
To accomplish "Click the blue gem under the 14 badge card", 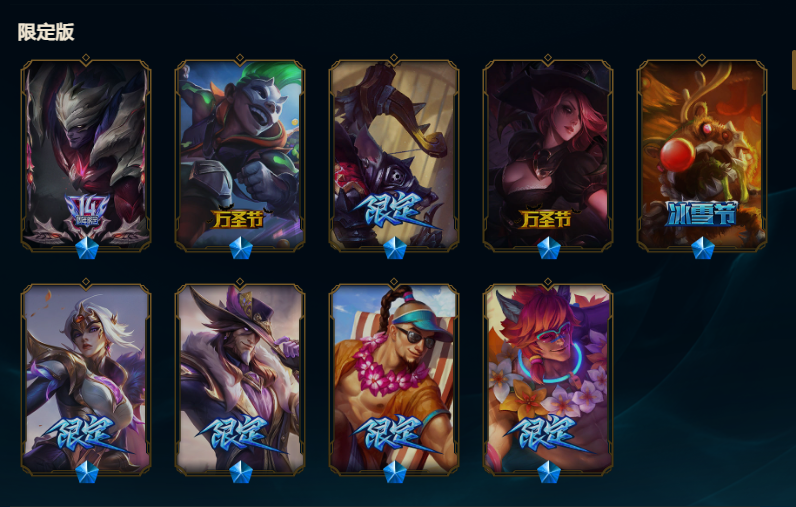I will [x=87, y=248].
